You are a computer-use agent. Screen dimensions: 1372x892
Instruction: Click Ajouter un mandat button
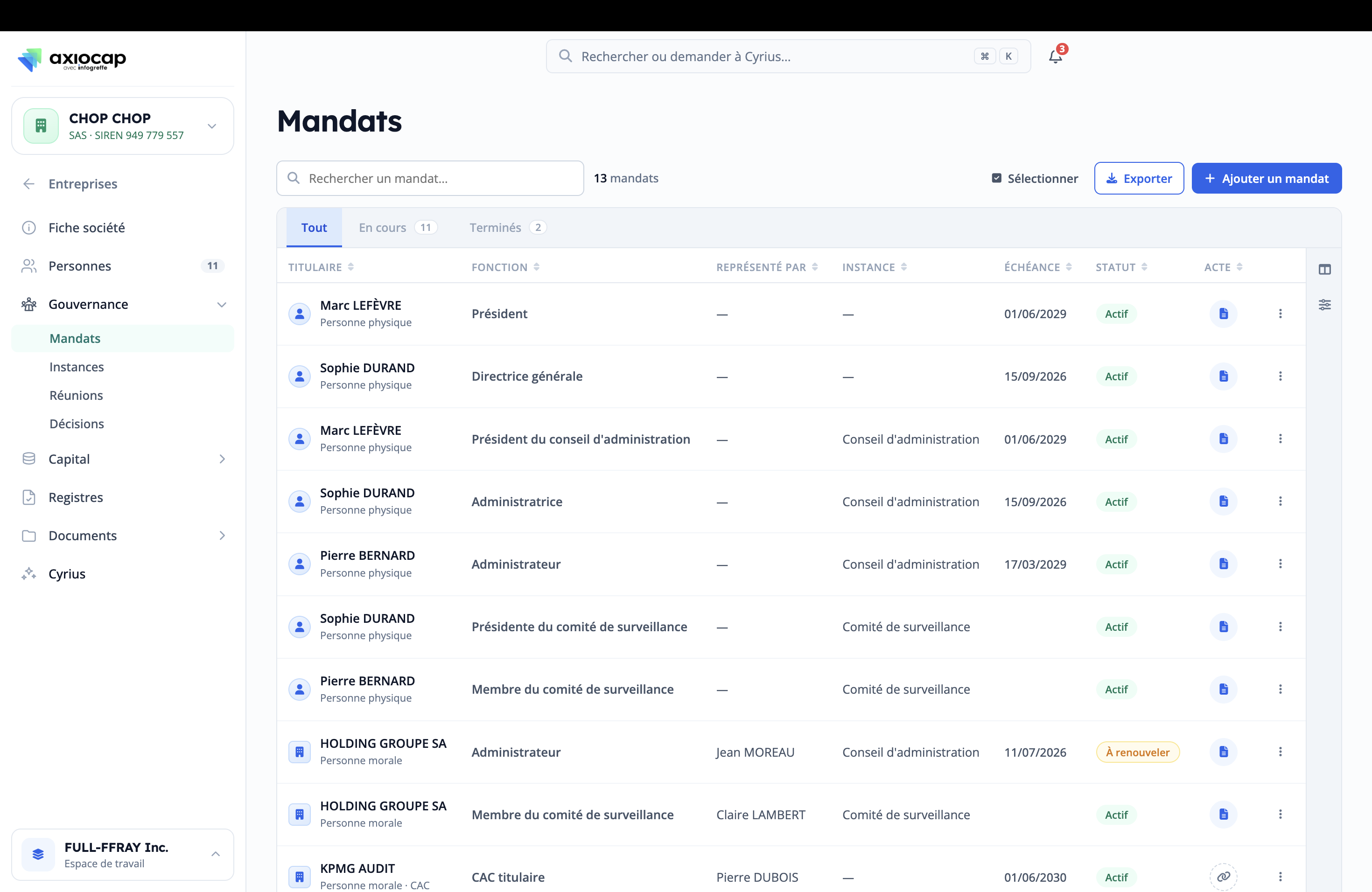pos(1267,178)
